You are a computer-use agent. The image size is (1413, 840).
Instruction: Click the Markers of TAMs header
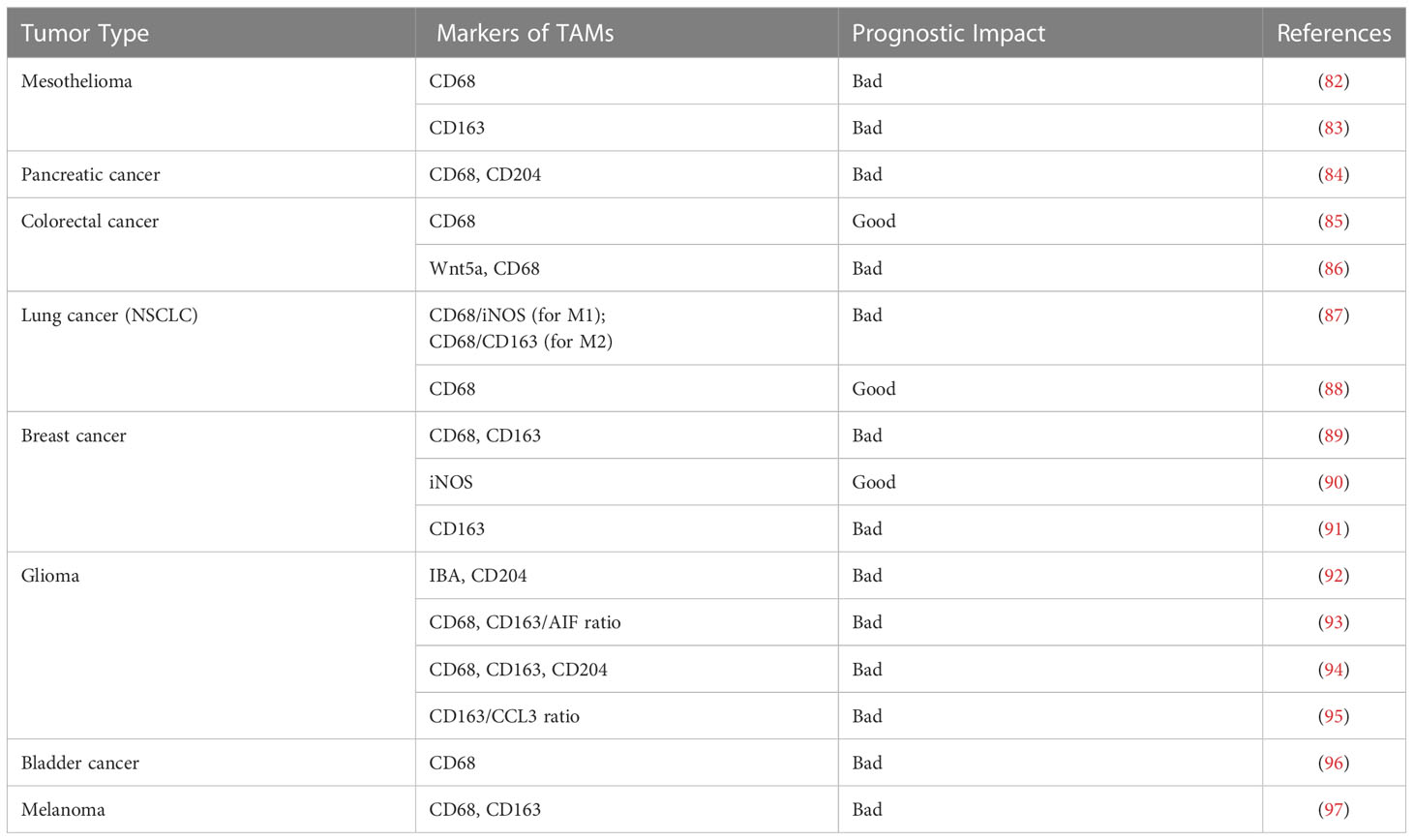click(525, 34)
